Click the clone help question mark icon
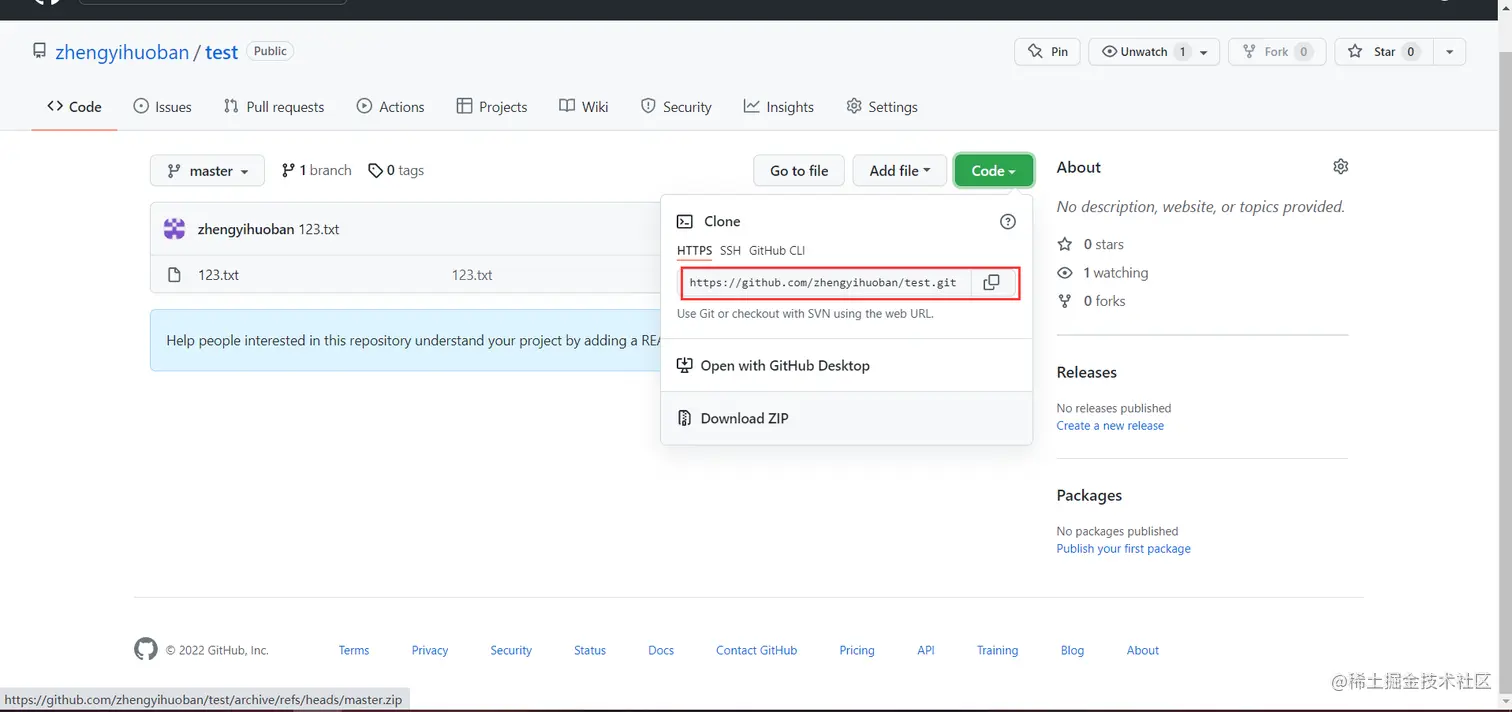 click(x=1008, y=222)
